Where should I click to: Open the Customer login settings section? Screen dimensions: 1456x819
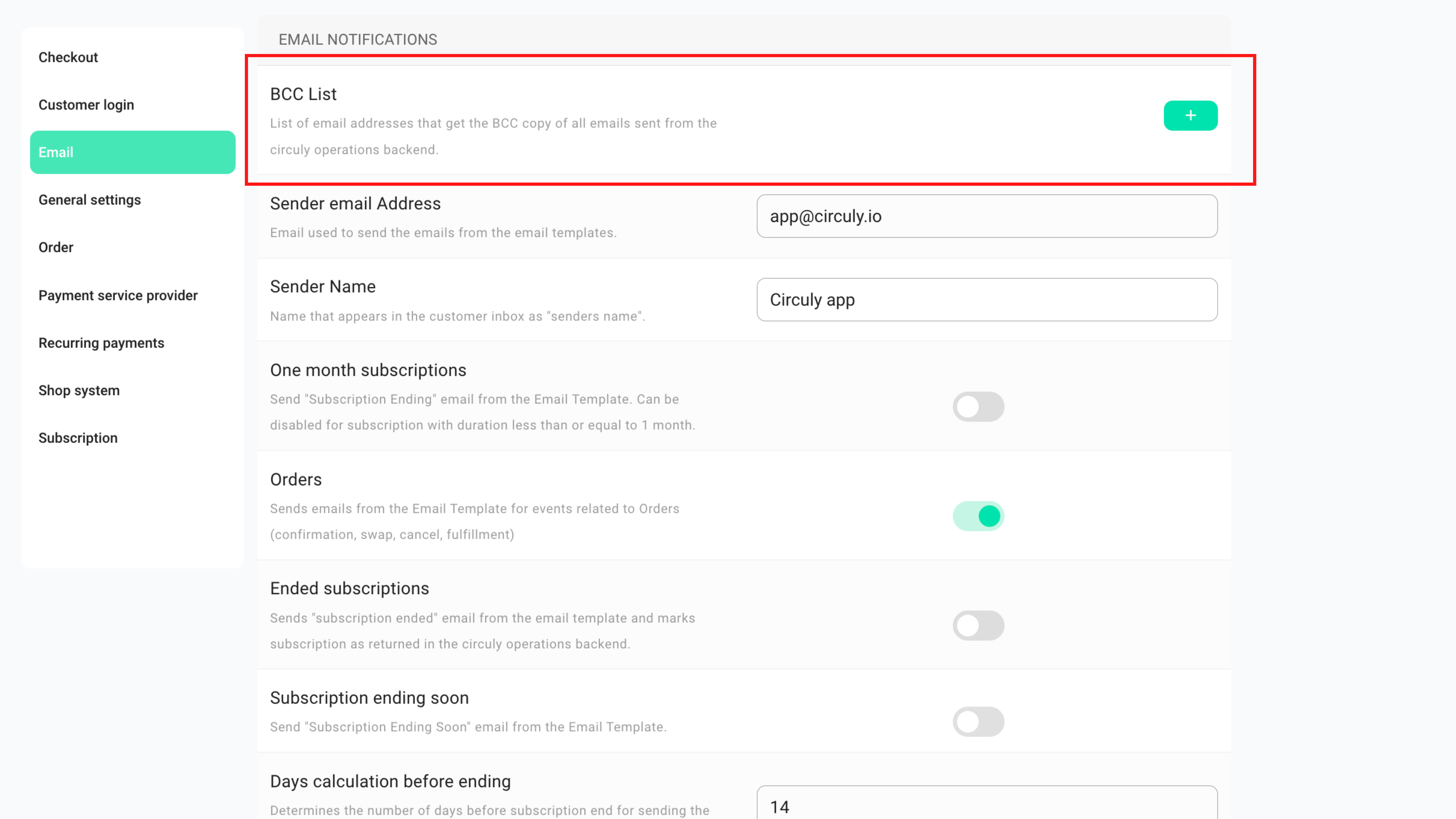pyautogui.click(x=86, y=105)
